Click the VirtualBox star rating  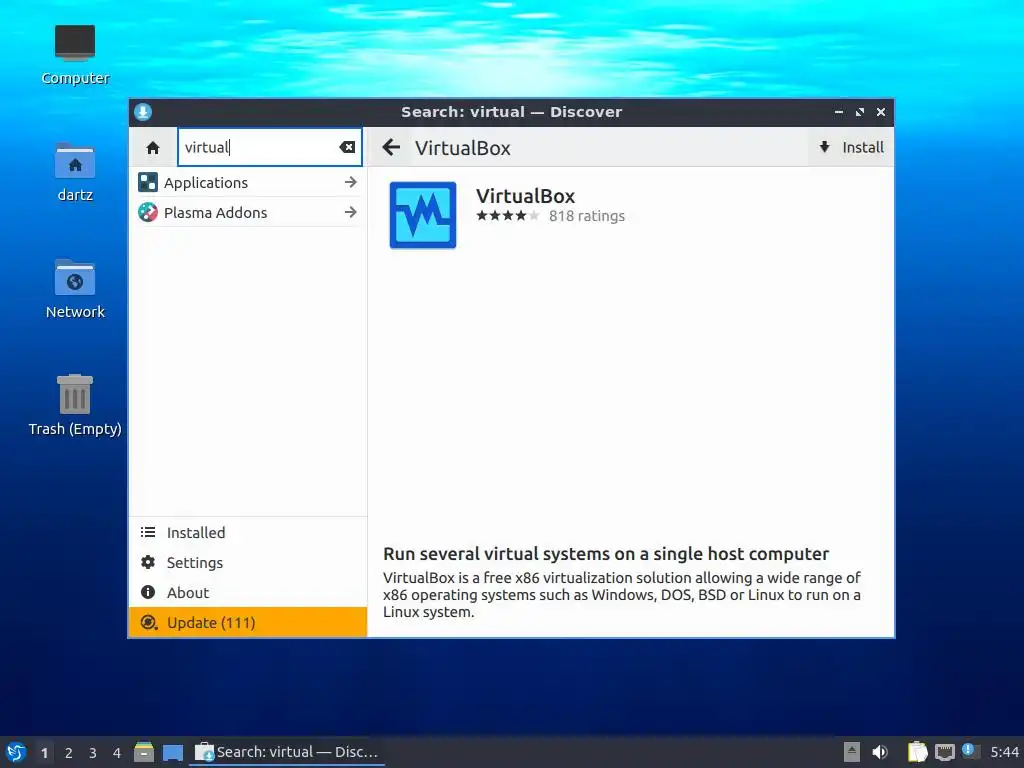507,216
